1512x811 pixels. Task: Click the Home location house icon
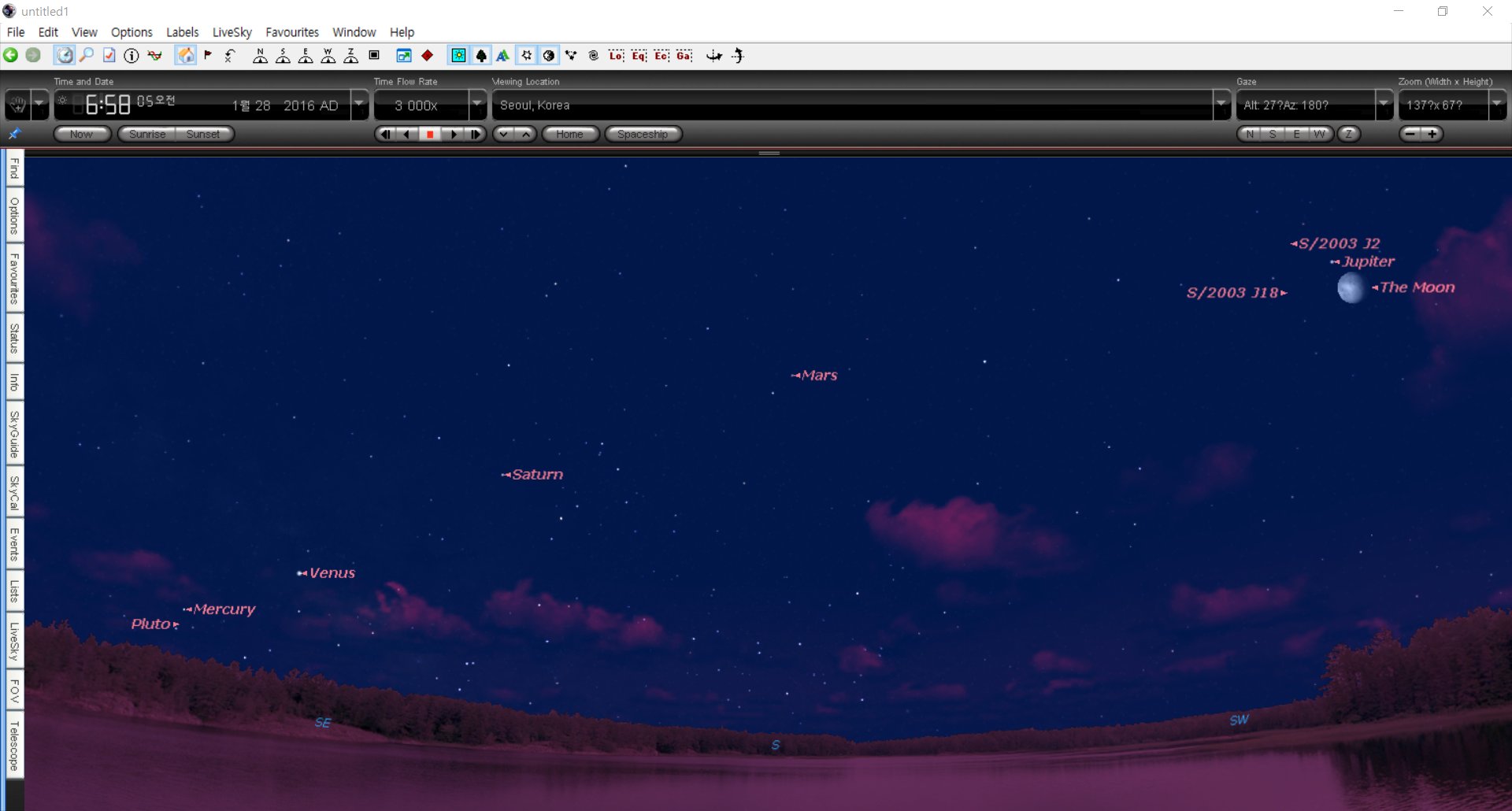[x=185, y=55]
